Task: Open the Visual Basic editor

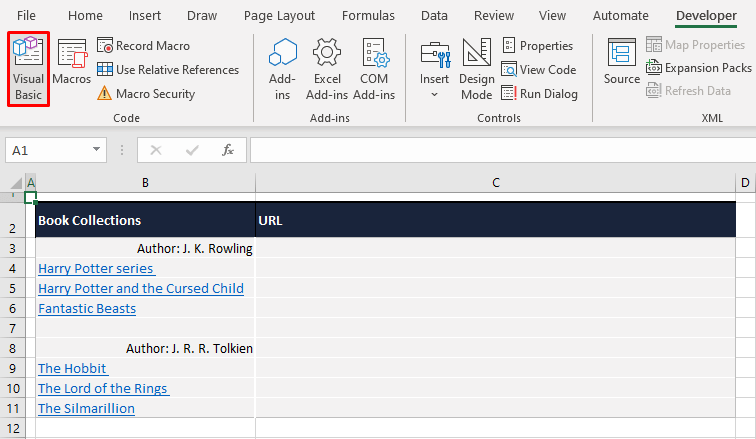Action: 28,69
